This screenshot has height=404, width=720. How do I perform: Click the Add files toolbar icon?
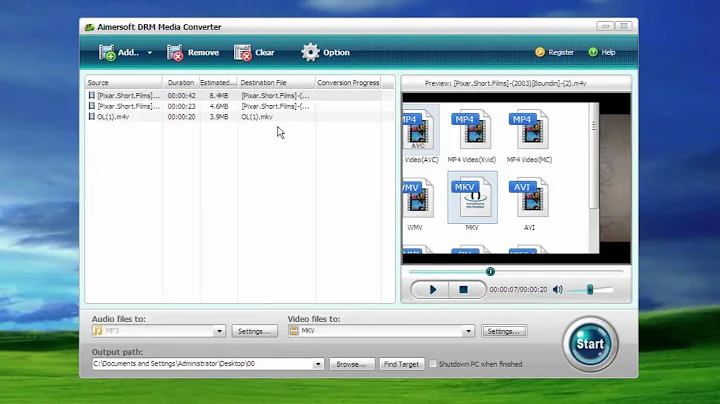107,52
